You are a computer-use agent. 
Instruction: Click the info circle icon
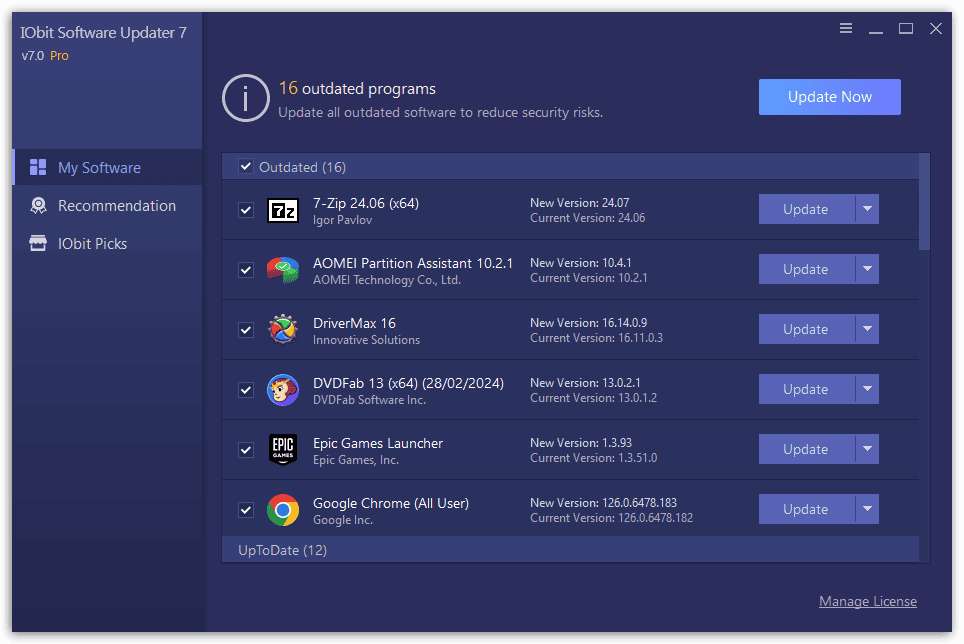245,98
